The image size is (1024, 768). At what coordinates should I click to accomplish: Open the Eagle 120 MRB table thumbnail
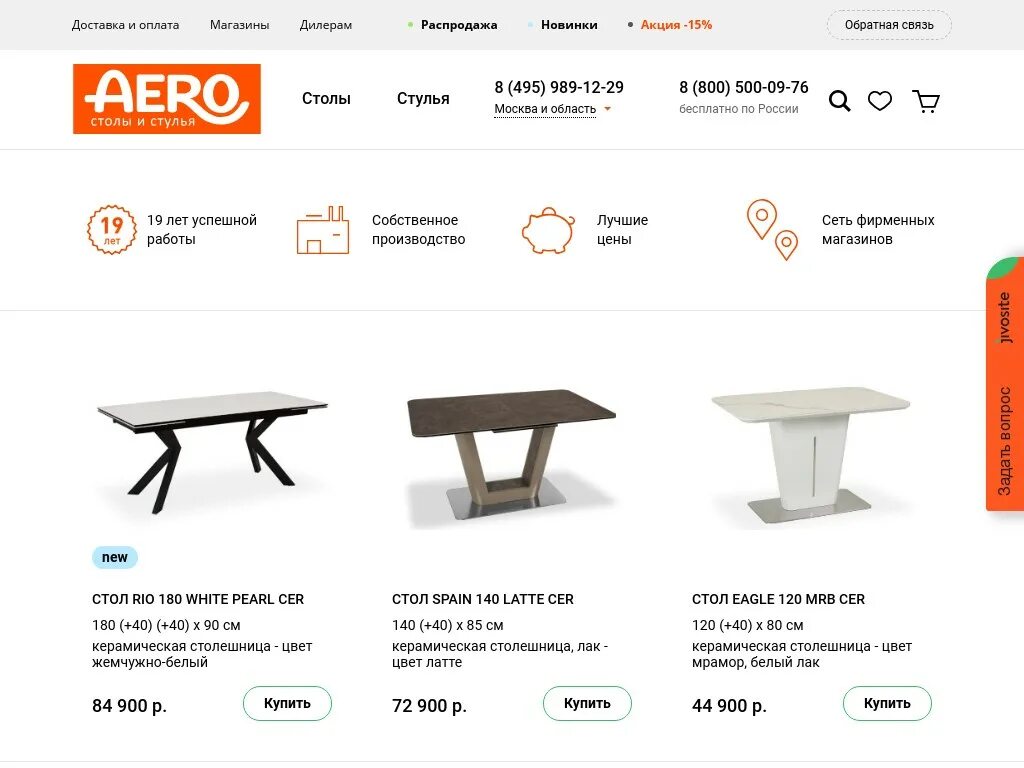tap(810, 456)
